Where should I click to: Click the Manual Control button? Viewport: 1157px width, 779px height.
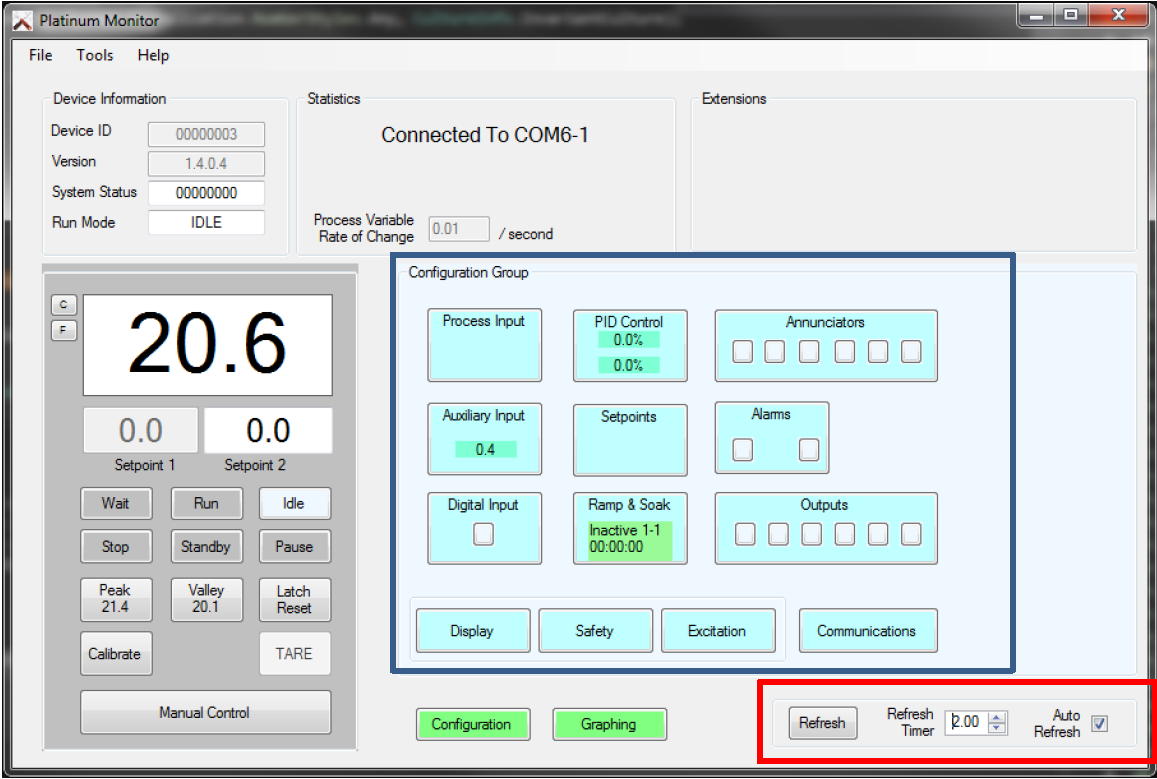click(x=205, y=713)
